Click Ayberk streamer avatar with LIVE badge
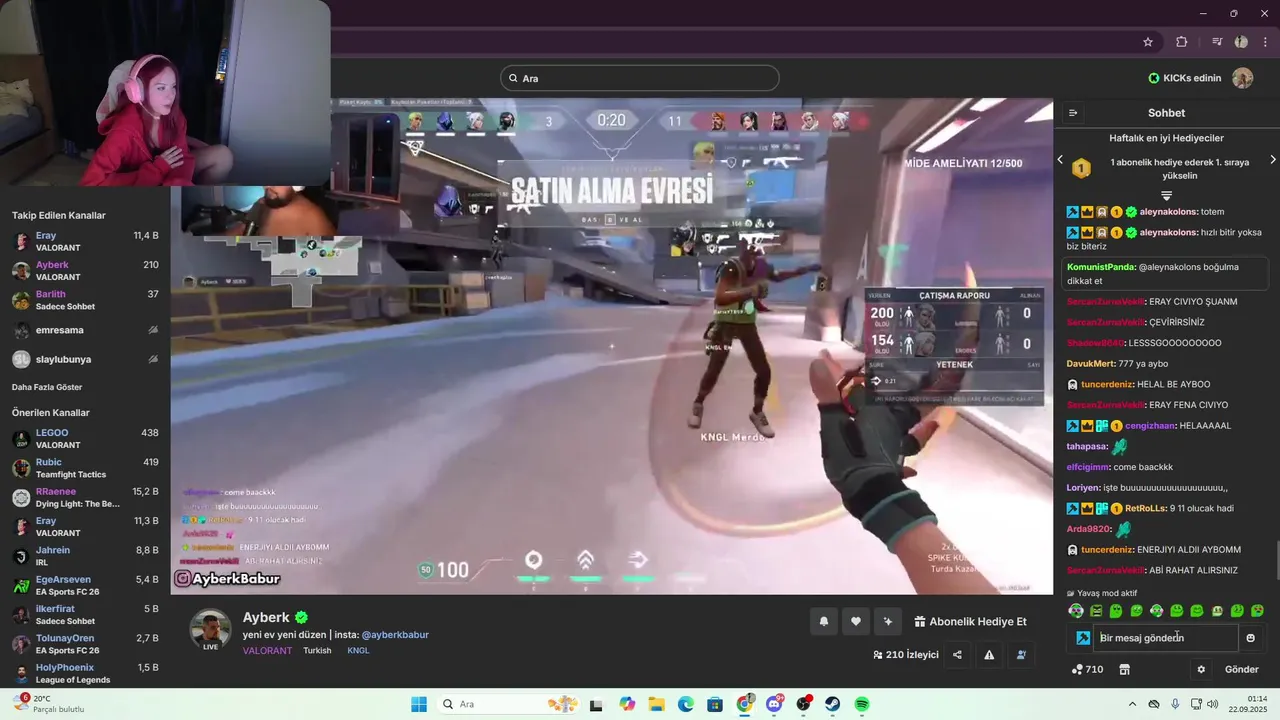1280x720 pixels. point(210,630)
